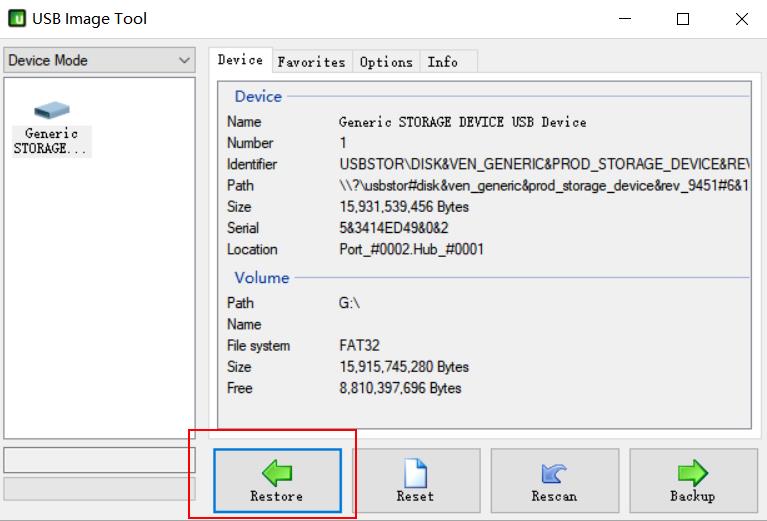Click the volume Free bytes value
The width and height of the screenshot is (767, 521).
pyautogui.click(x=400, y=388)
